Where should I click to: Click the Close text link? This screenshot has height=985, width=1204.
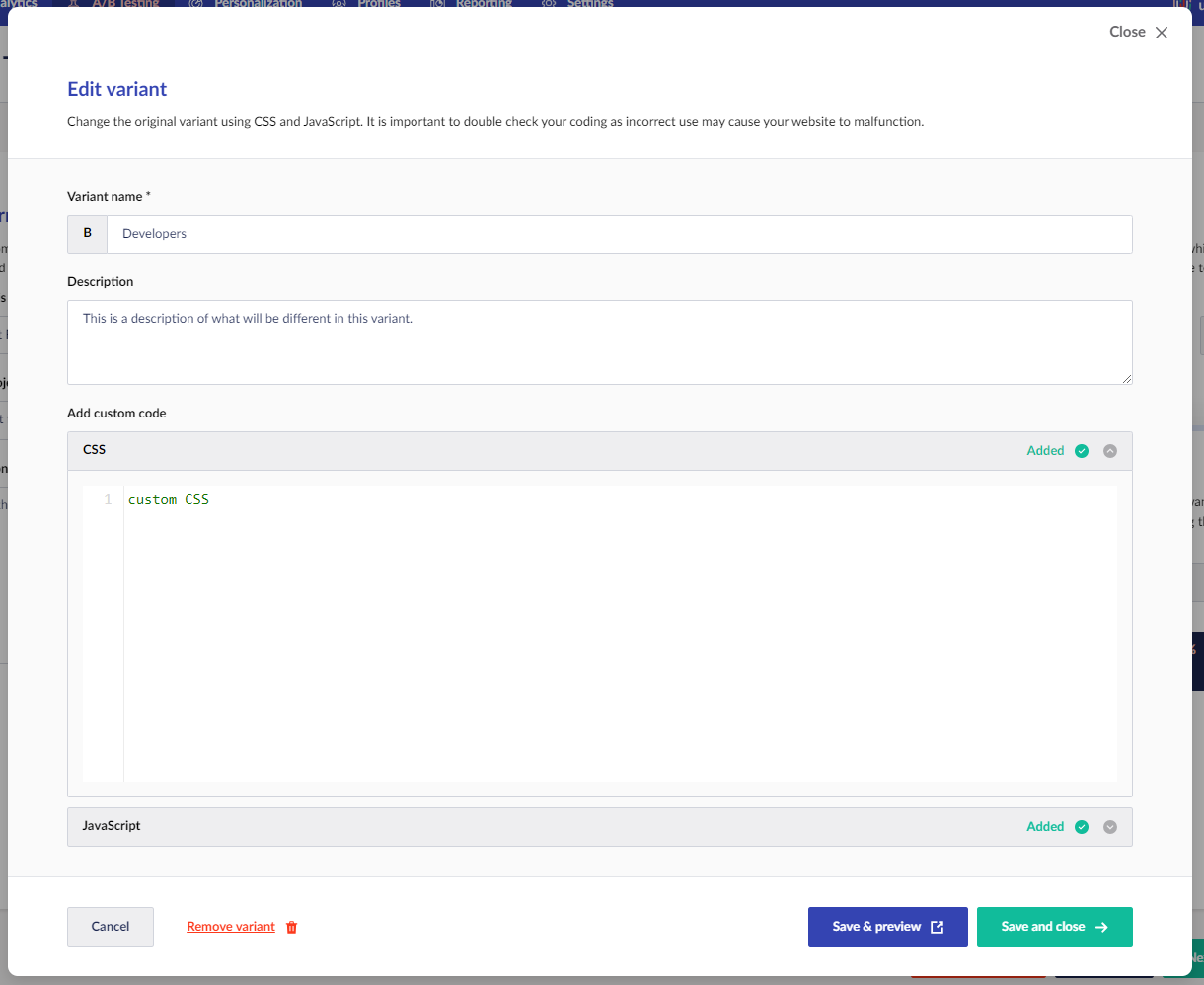coord(1127,32)
